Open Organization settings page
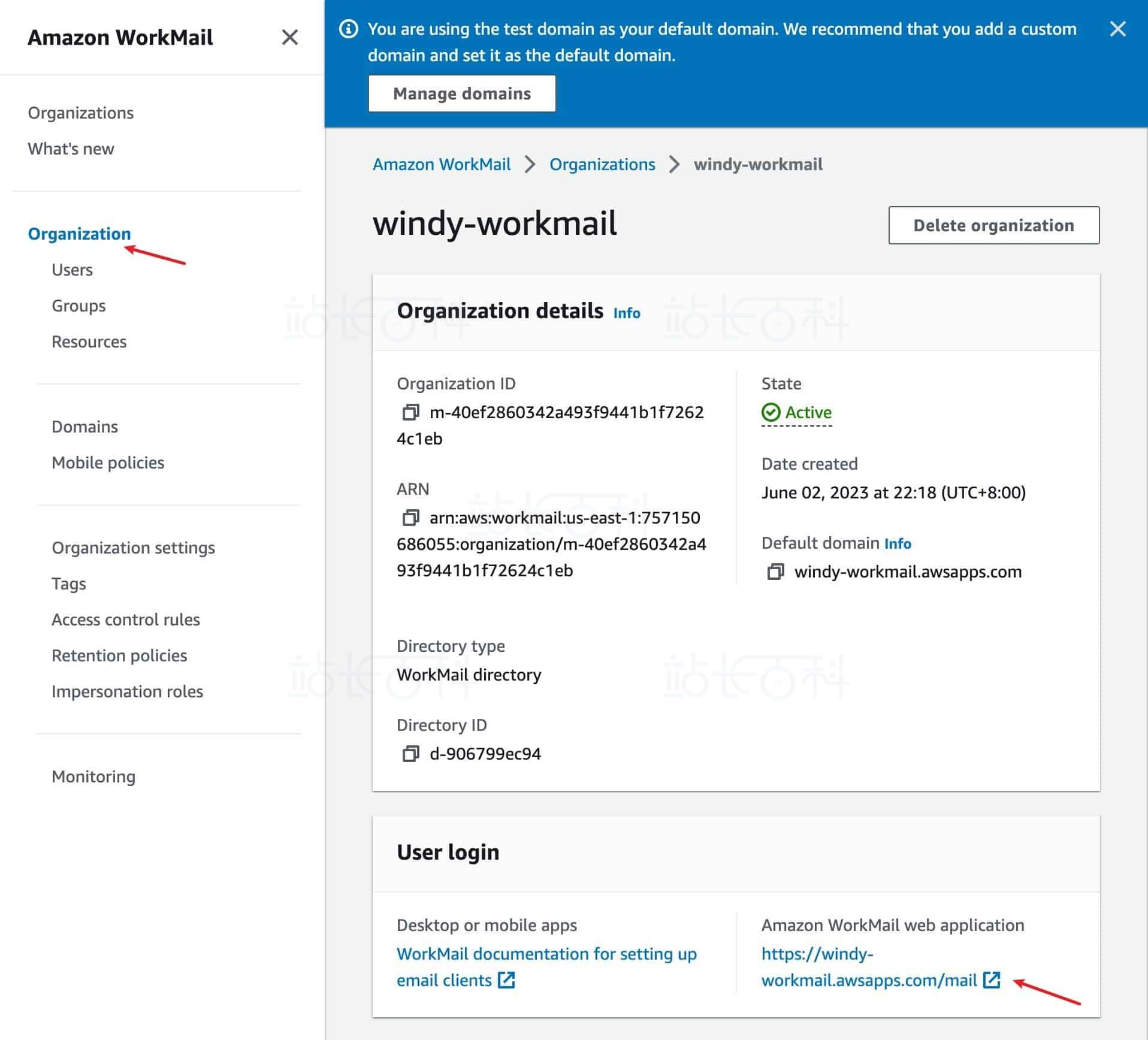The height and width of the screenshot is (1040, 1148). [133, 548]
